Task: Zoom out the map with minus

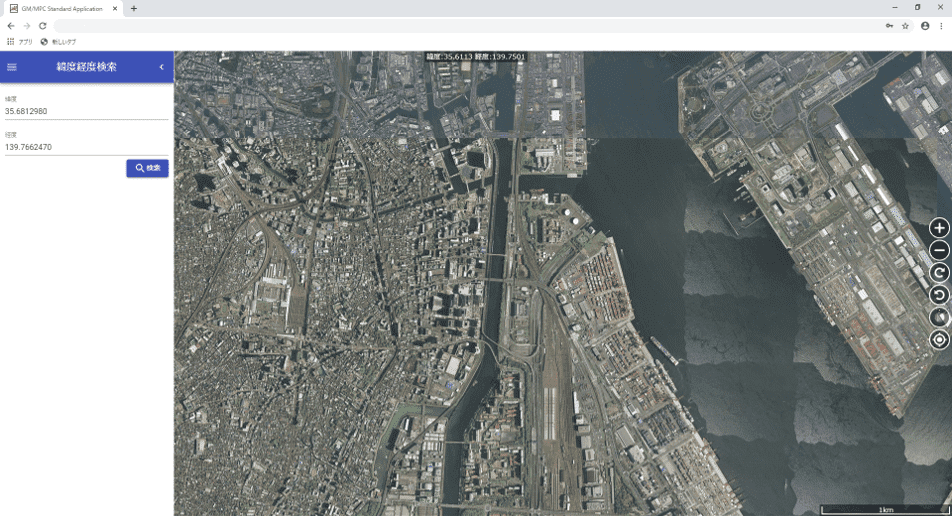Action: coord(939,250)
